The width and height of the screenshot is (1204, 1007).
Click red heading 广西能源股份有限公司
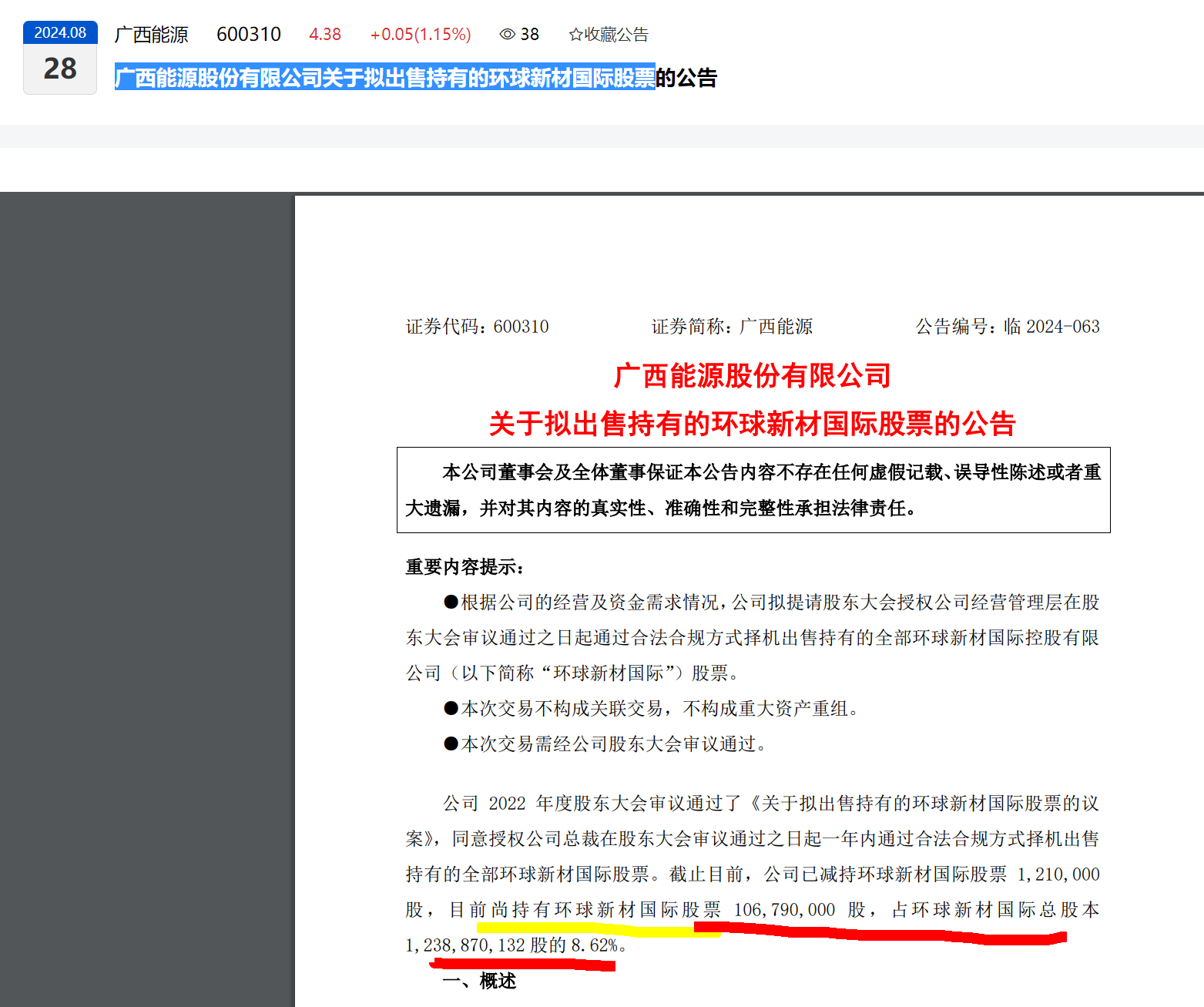pos(753,376)
